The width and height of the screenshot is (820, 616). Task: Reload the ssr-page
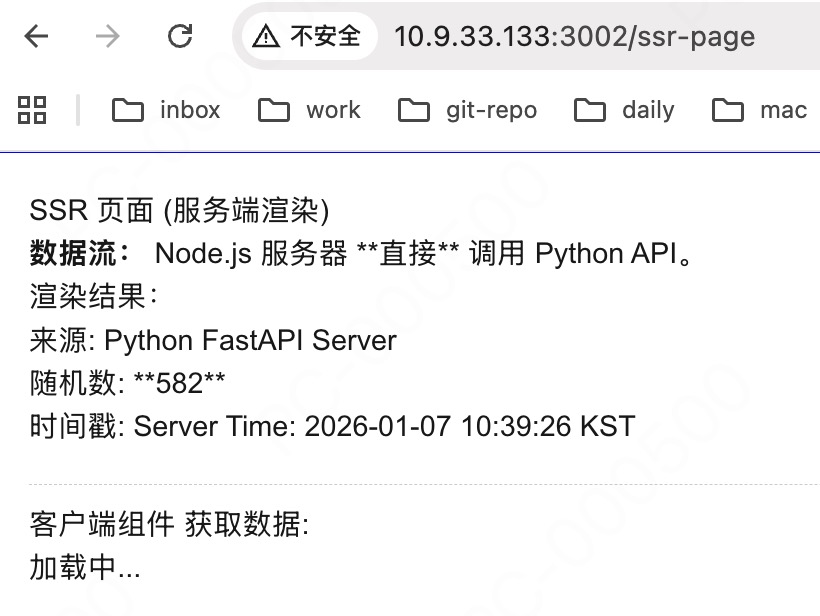coord(180,37)
